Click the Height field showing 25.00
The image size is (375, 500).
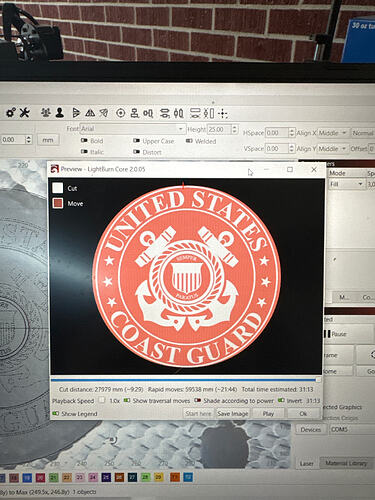pos(219,129)
